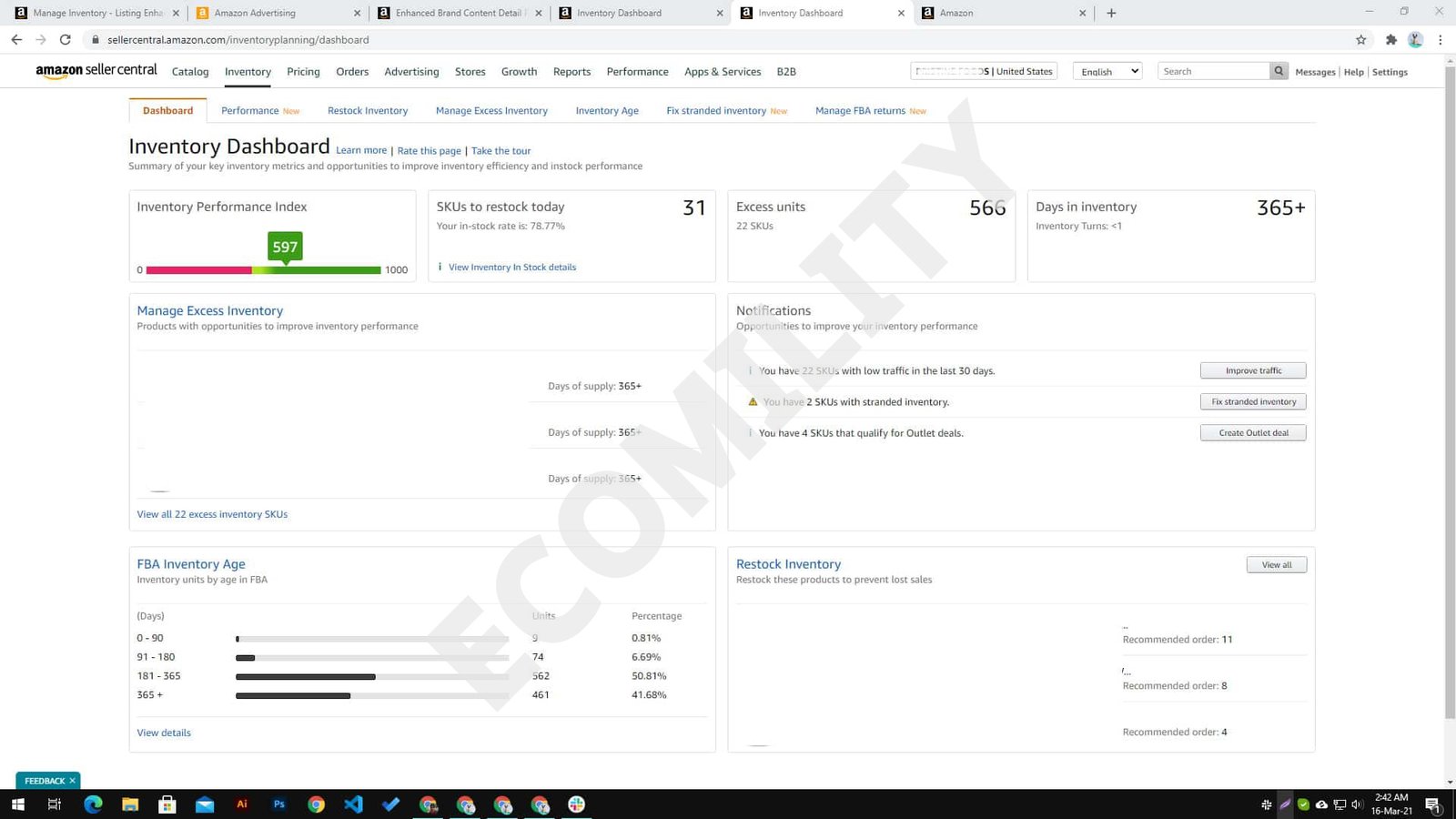Open the Pricing menu
Image resolution: width=1456 pixels, height=819 pixels.
coord(303,72)
